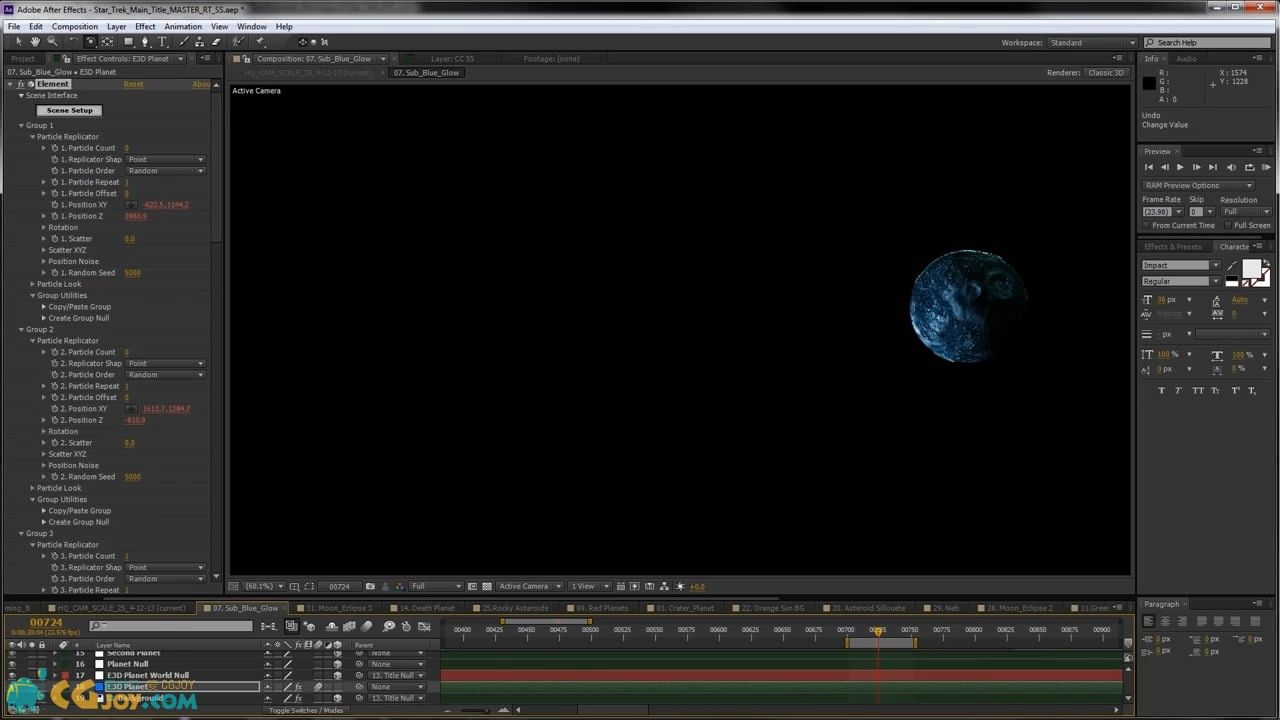Toggle loop option in Preview panel

1249,167
